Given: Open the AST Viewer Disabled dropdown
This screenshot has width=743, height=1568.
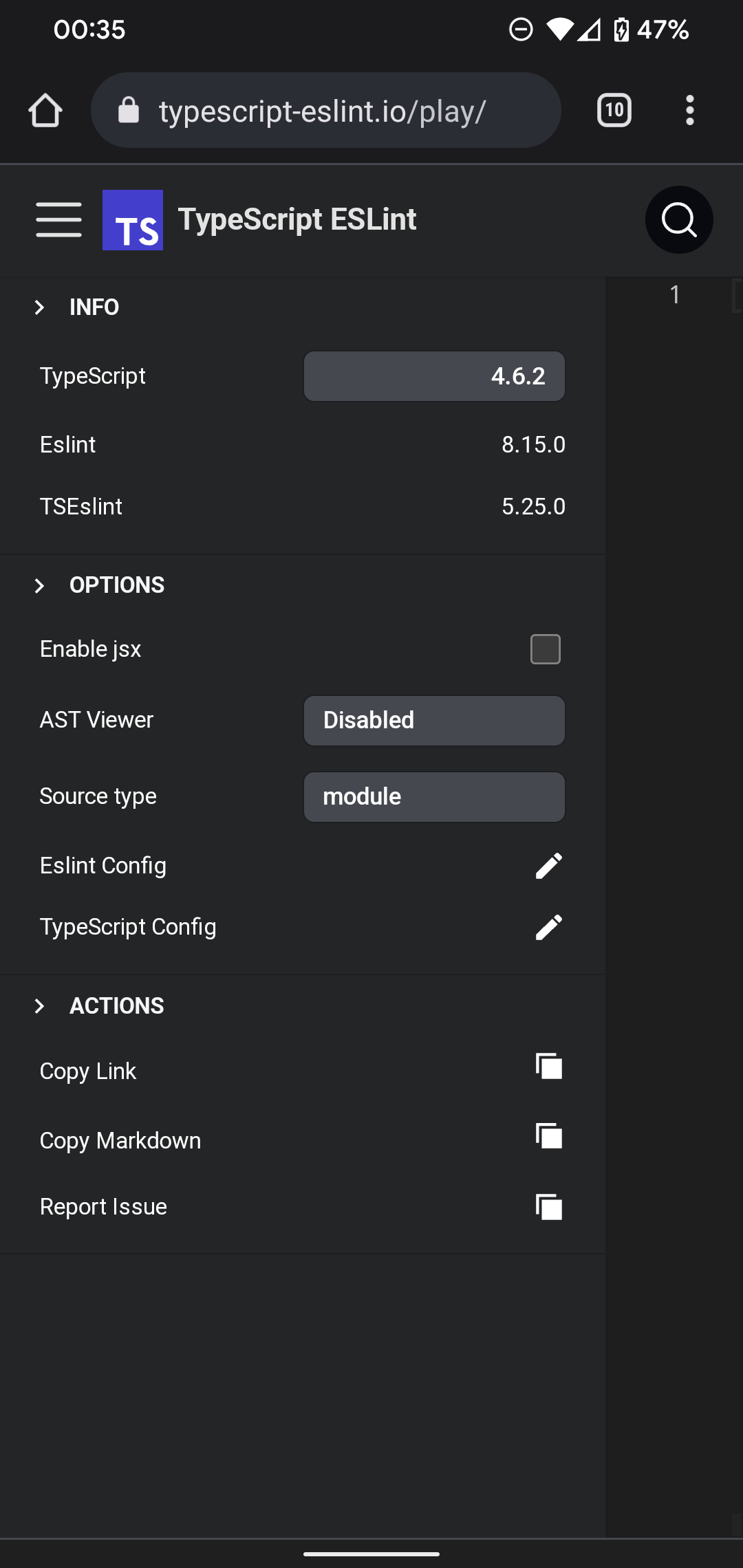Looking at the screenshot, I should (434, 721).
